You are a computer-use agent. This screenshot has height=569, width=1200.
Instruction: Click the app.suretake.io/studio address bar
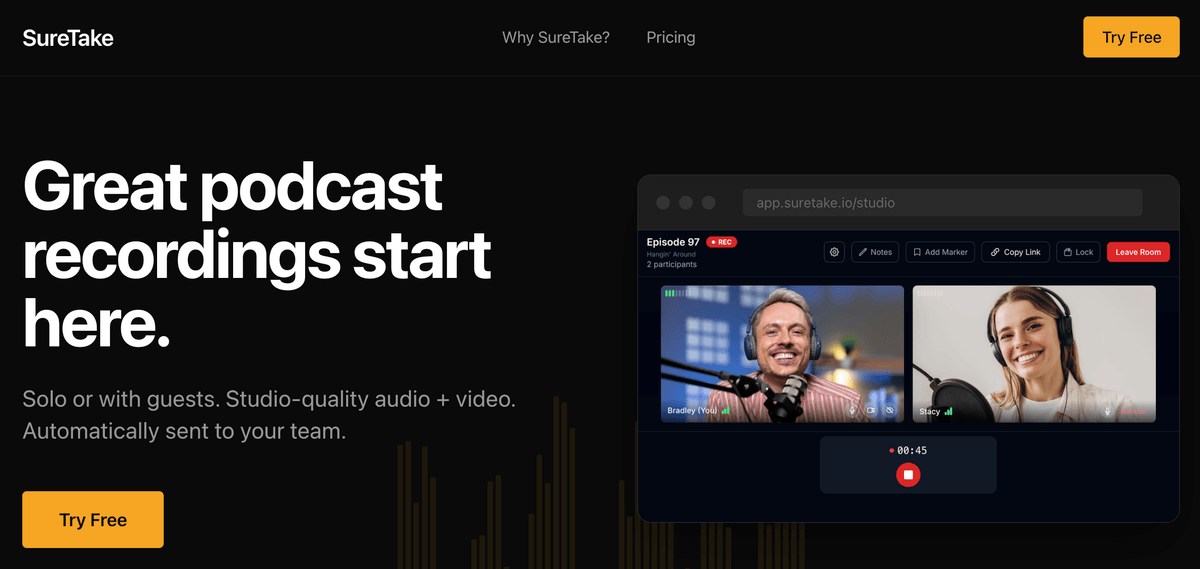(x=942, y=202)
